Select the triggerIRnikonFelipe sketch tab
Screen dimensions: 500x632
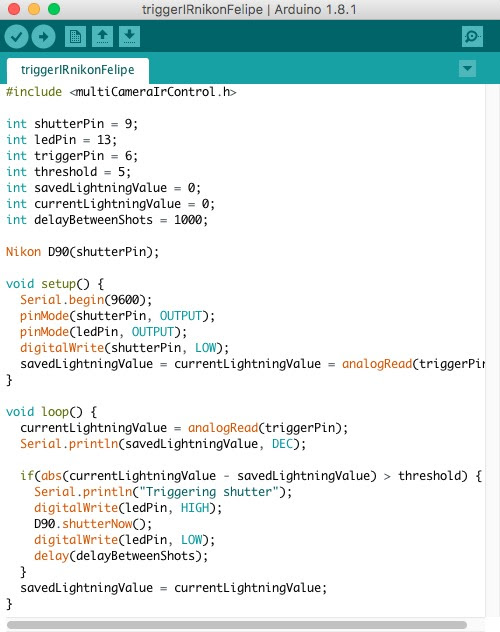[78, 70]
